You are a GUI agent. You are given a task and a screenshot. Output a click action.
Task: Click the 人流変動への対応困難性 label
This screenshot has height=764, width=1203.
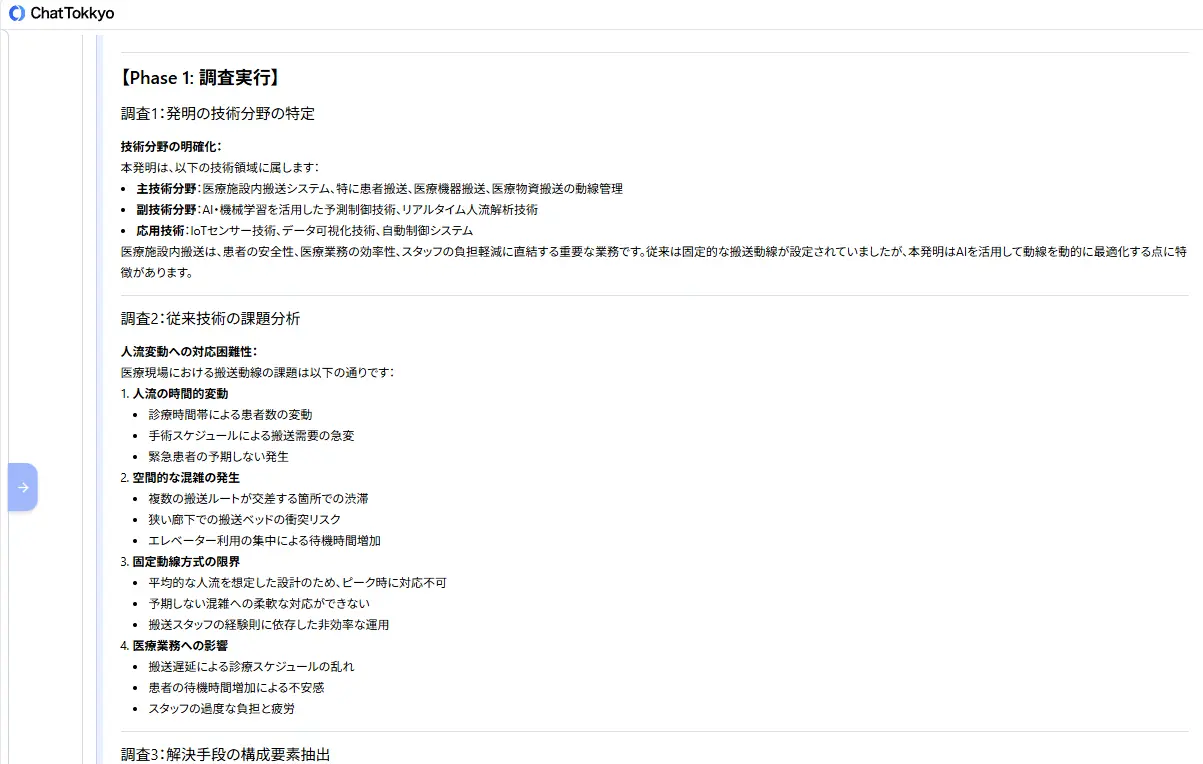point(189,351)
